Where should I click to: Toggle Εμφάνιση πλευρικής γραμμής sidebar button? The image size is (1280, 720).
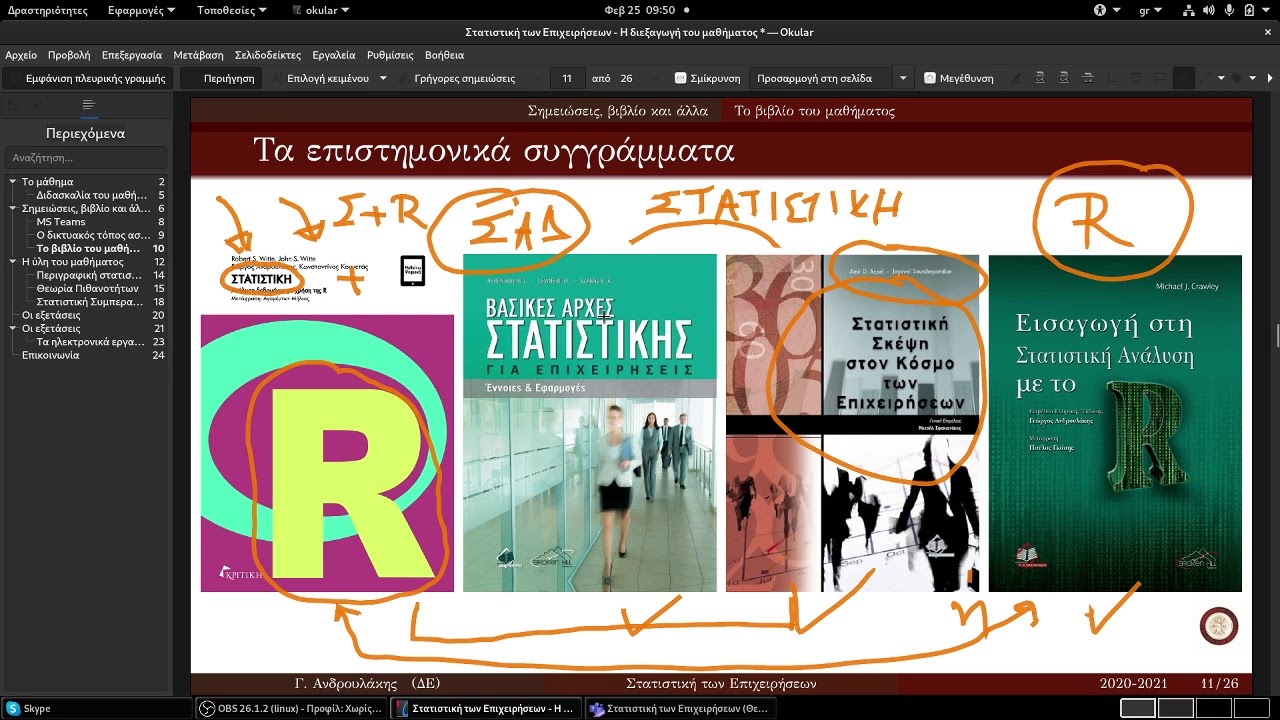click(x=88, y=78)
